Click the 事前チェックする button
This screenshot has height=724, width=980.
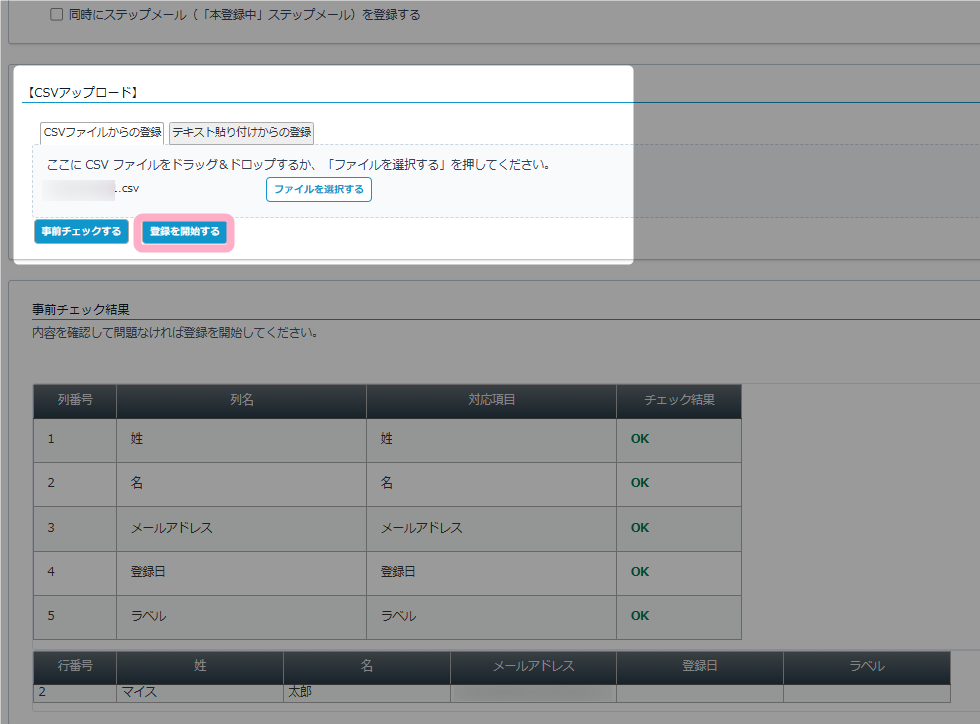(81, 232)
